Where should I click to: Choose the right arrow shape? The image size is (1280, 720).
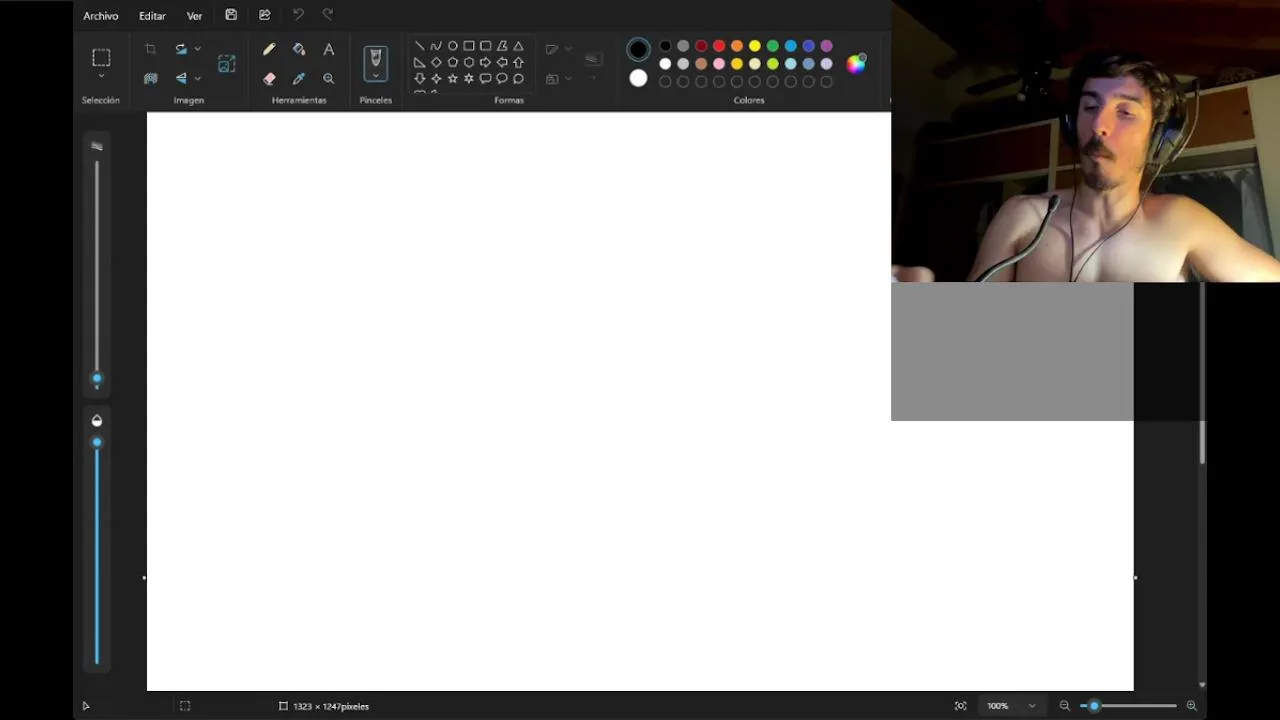pyautogui.click(x=485, y=62)
